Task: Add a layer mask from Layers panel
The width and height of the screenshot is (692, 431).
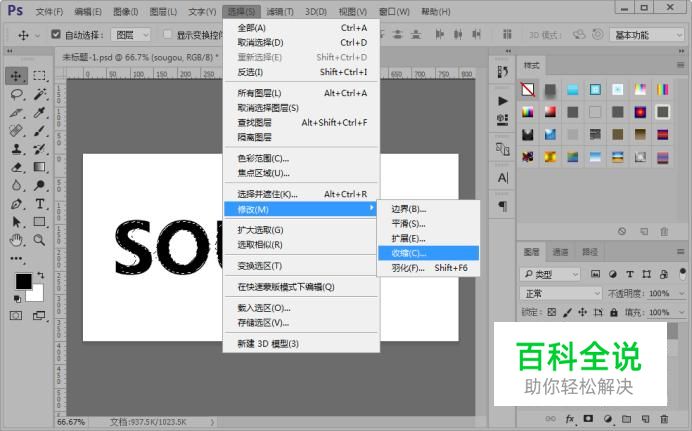Action: click(x=588, y=419)
